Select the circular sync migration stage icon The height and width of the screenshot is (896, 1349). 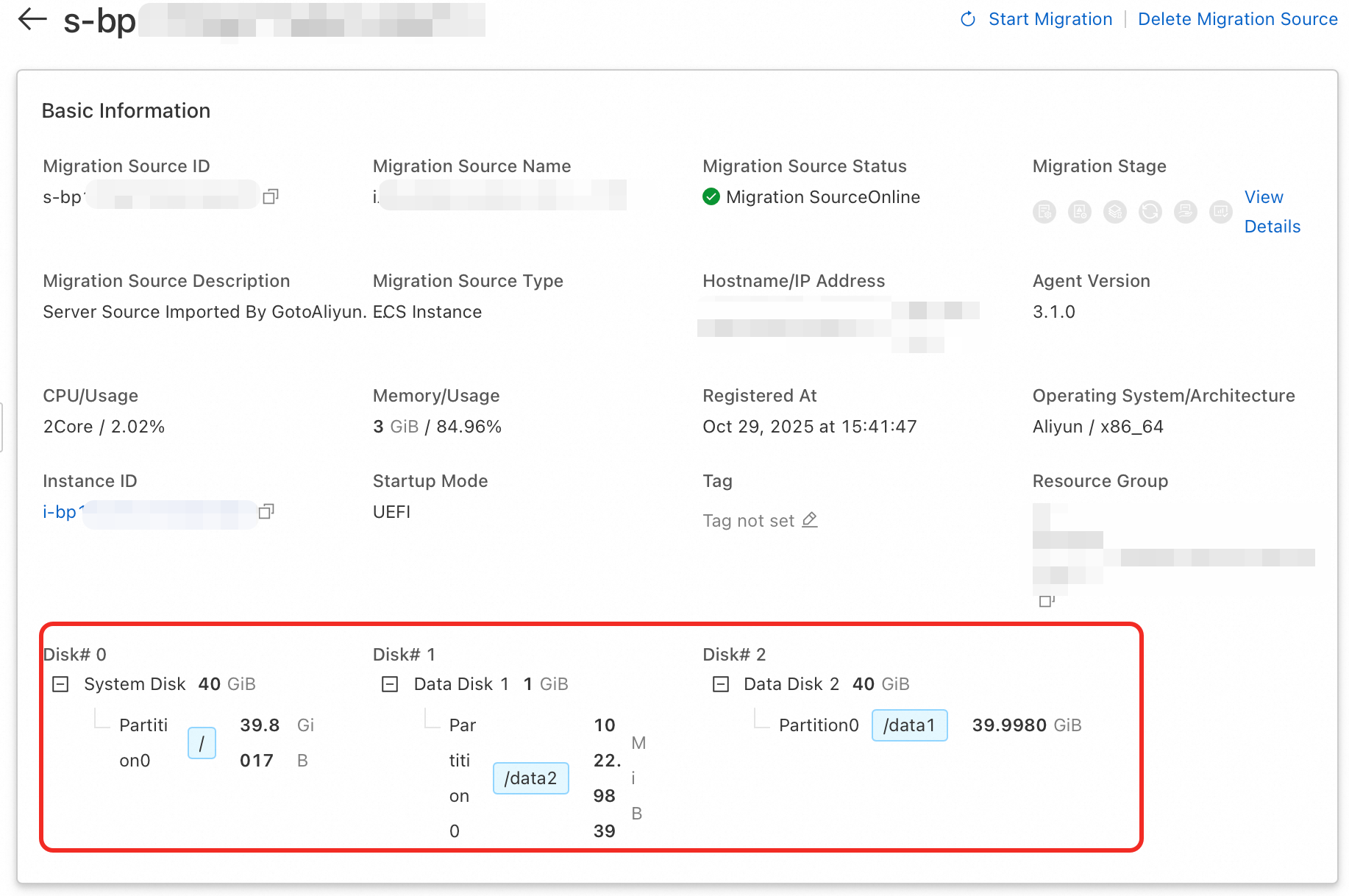click(x=1150, y=212)
